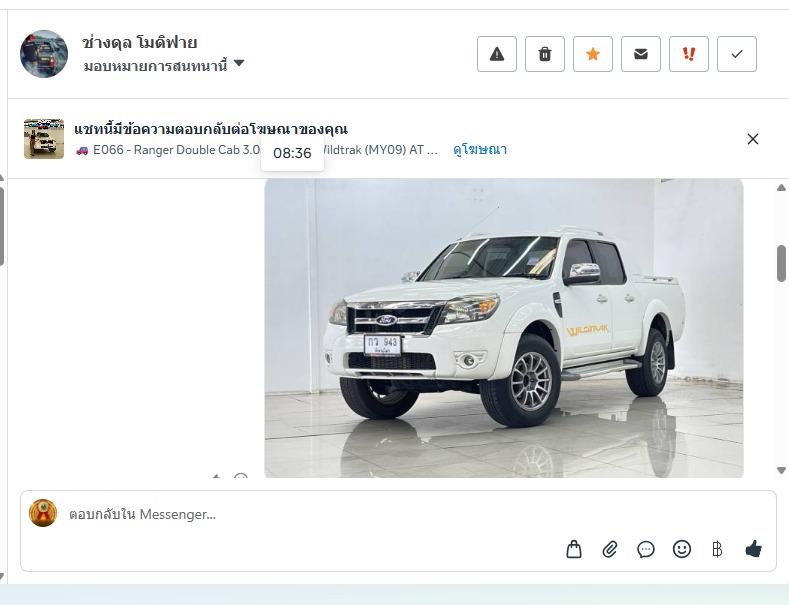Attach a file with paperclip icon
Viewport: 789px width, 605px height.
(x=610, y=549)
